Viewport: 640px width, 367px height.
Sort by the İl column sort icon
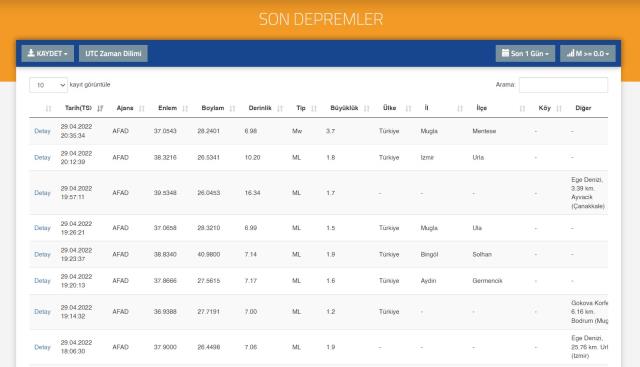click(x=460, y=108)
